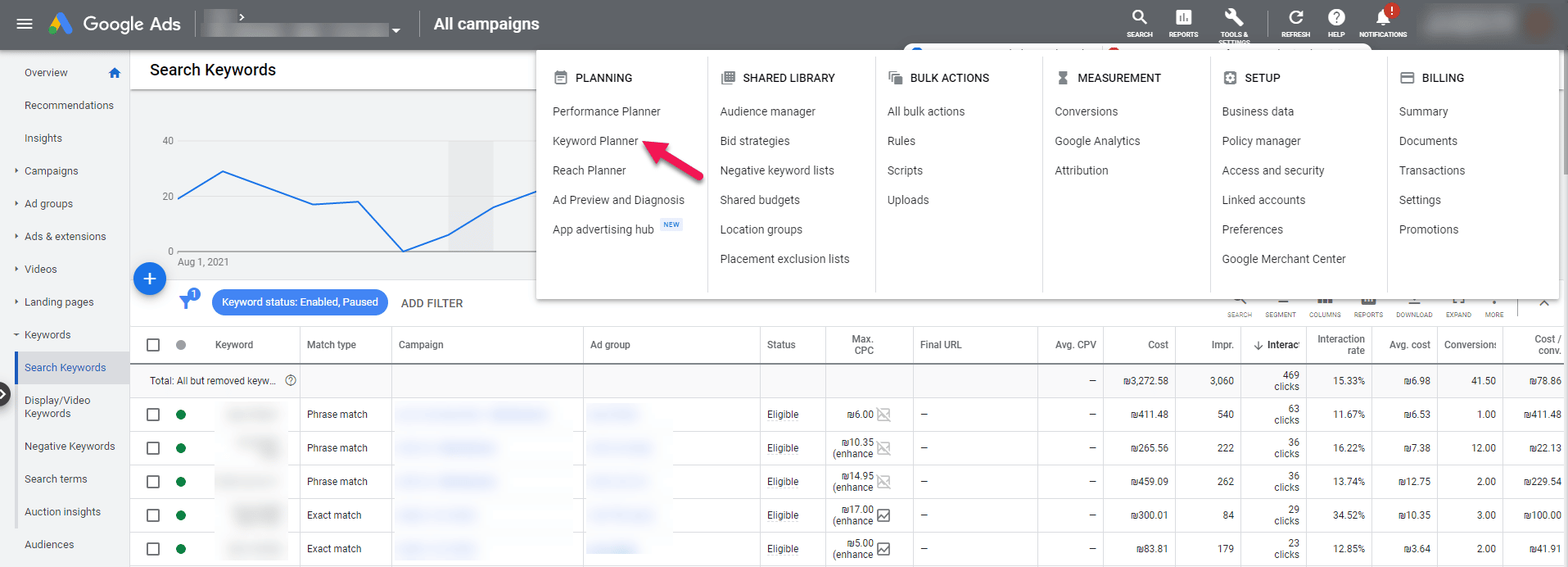Click the ADD FILTER button
Viewport: 1568px width, 567px height.
pos(432,303)
